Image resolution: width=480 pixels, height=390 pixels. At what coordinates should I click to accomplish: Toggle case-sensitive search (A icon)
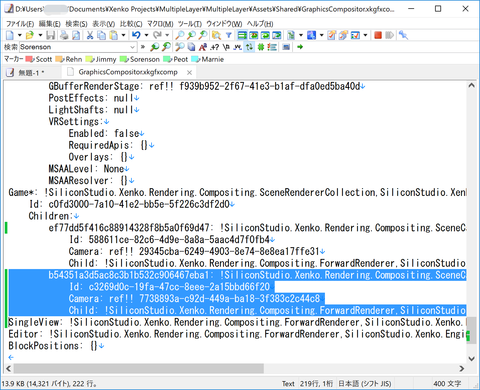[203, 47]
